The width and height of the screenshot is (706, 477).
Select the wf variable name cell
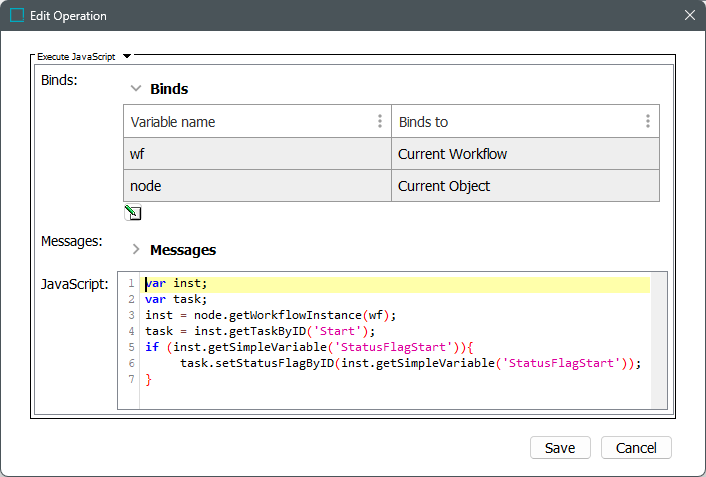pos(257,154)
